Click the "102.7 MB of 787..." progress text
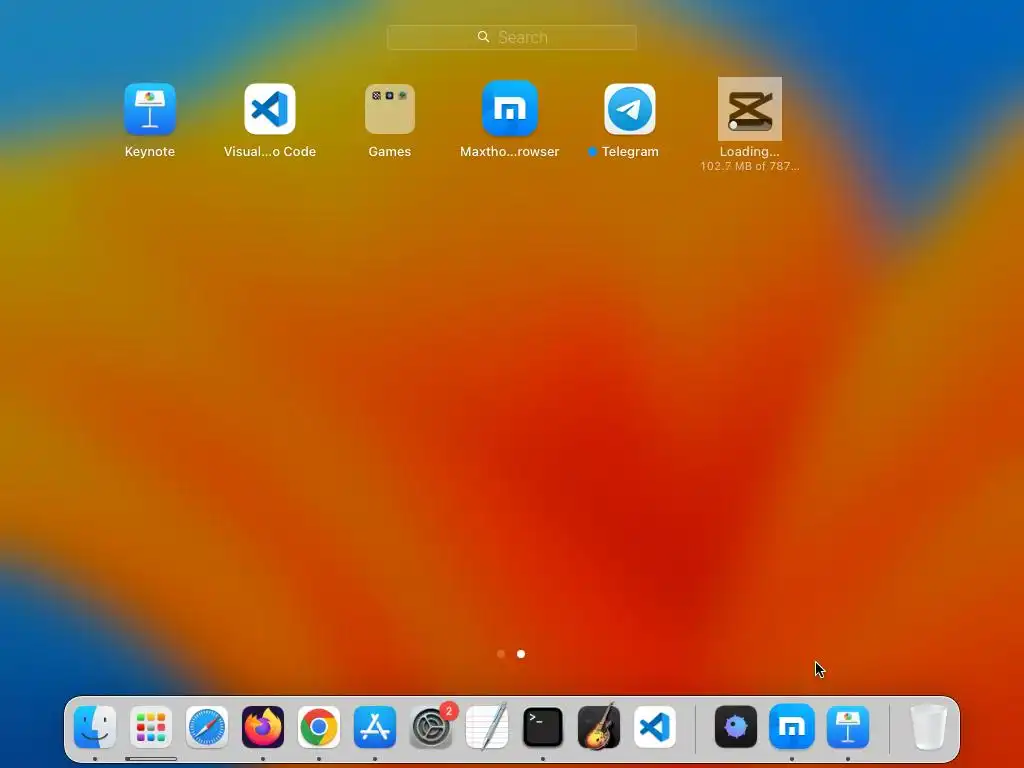This screenshot has height=768, width=1024. point(750,167)
